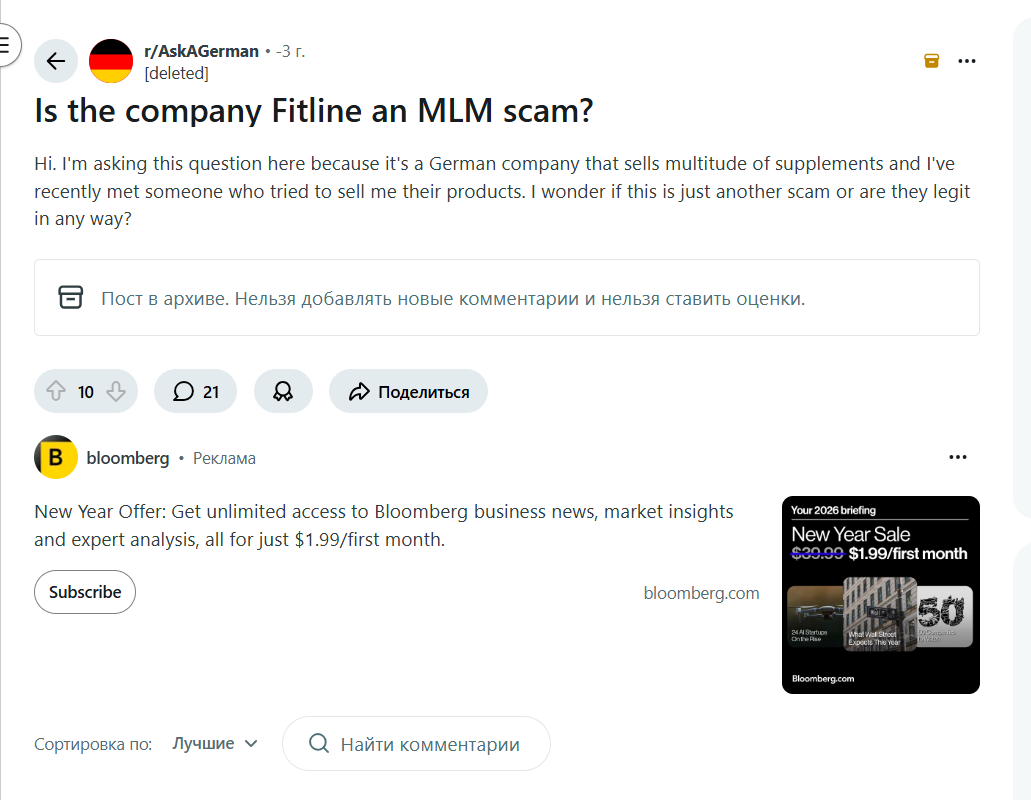Upvote the Fitline post
The width and height of the screenshot is (1031, 800).
click(x=56, y=392)
